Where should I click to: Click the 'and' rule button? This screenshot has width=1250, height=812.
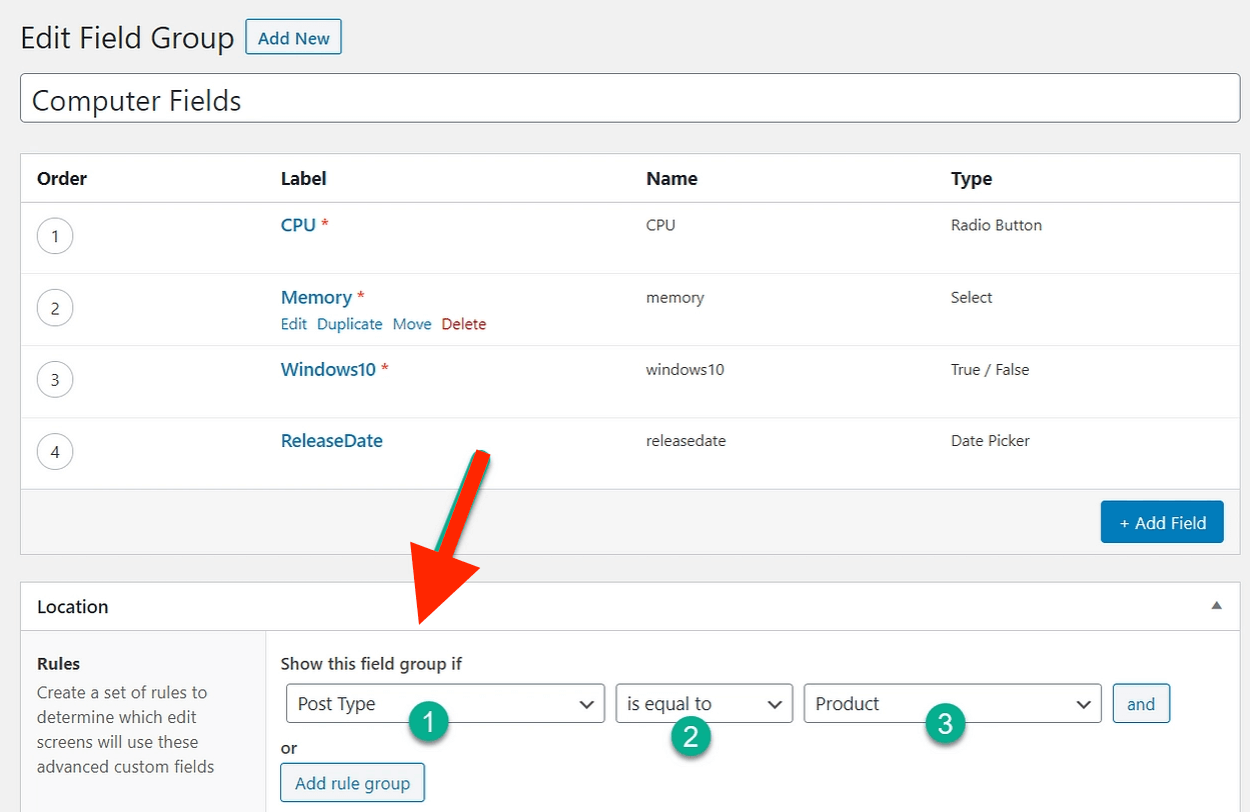point(1140,704)
